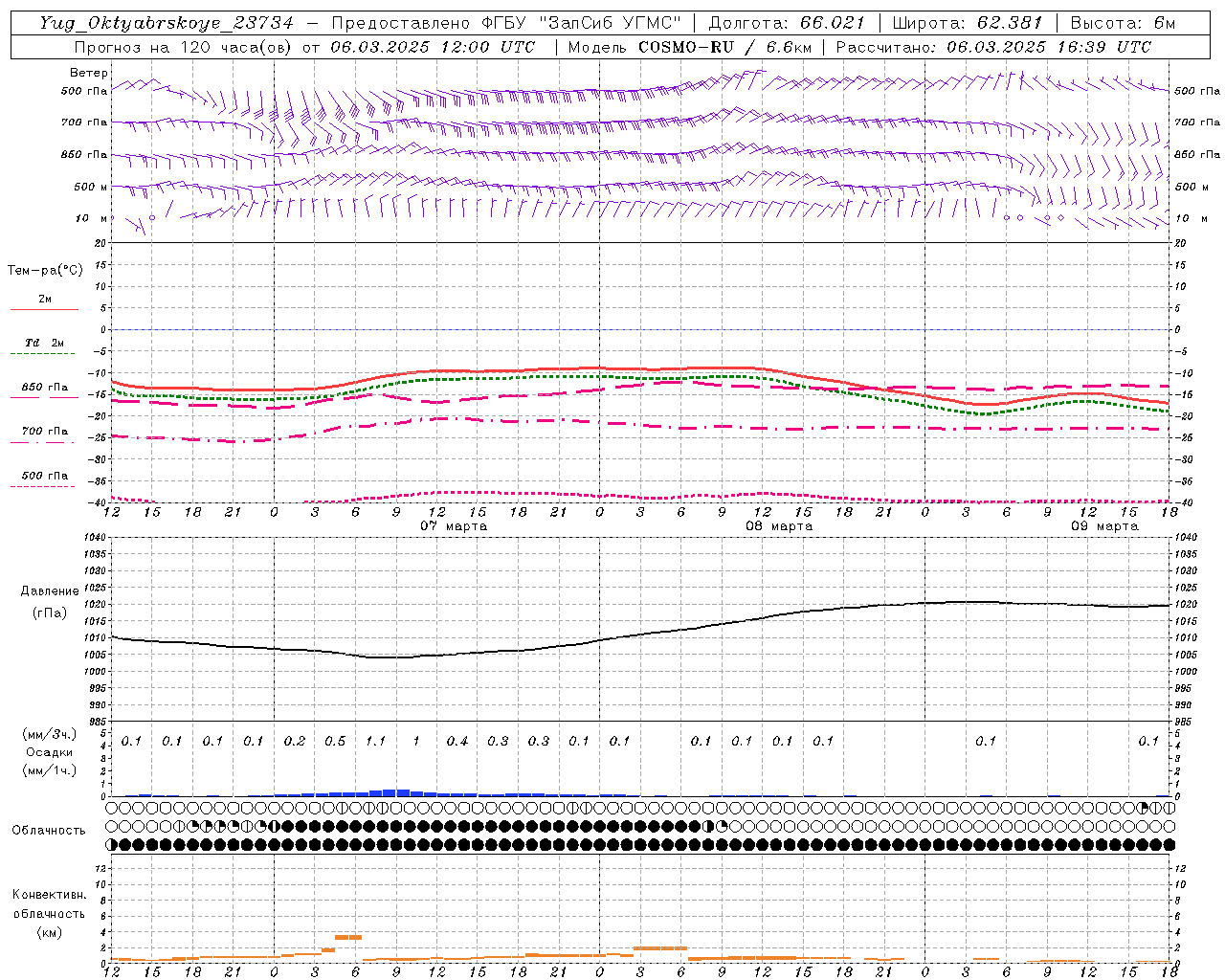This screenshot has width=1225, height=980.
Task: Click the 0.4 precipitation amount value
Action: click(457, 741)
